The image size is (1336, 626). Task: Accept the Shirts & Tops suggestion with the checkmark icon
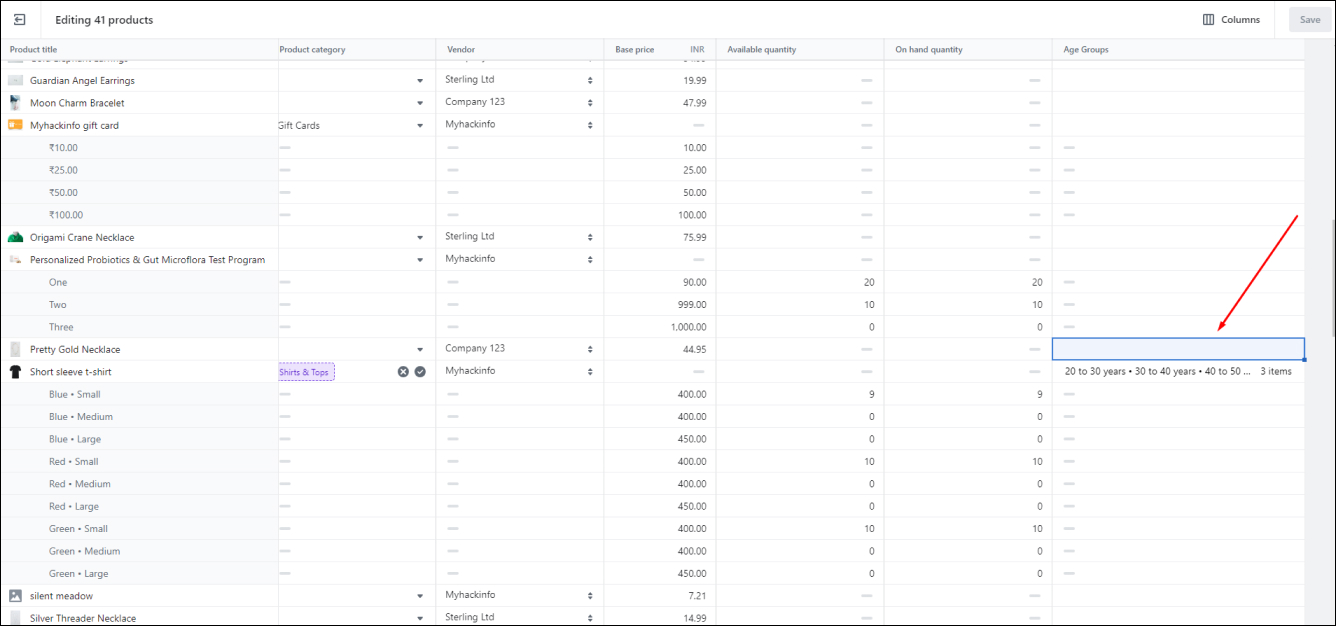pos(420,371)
